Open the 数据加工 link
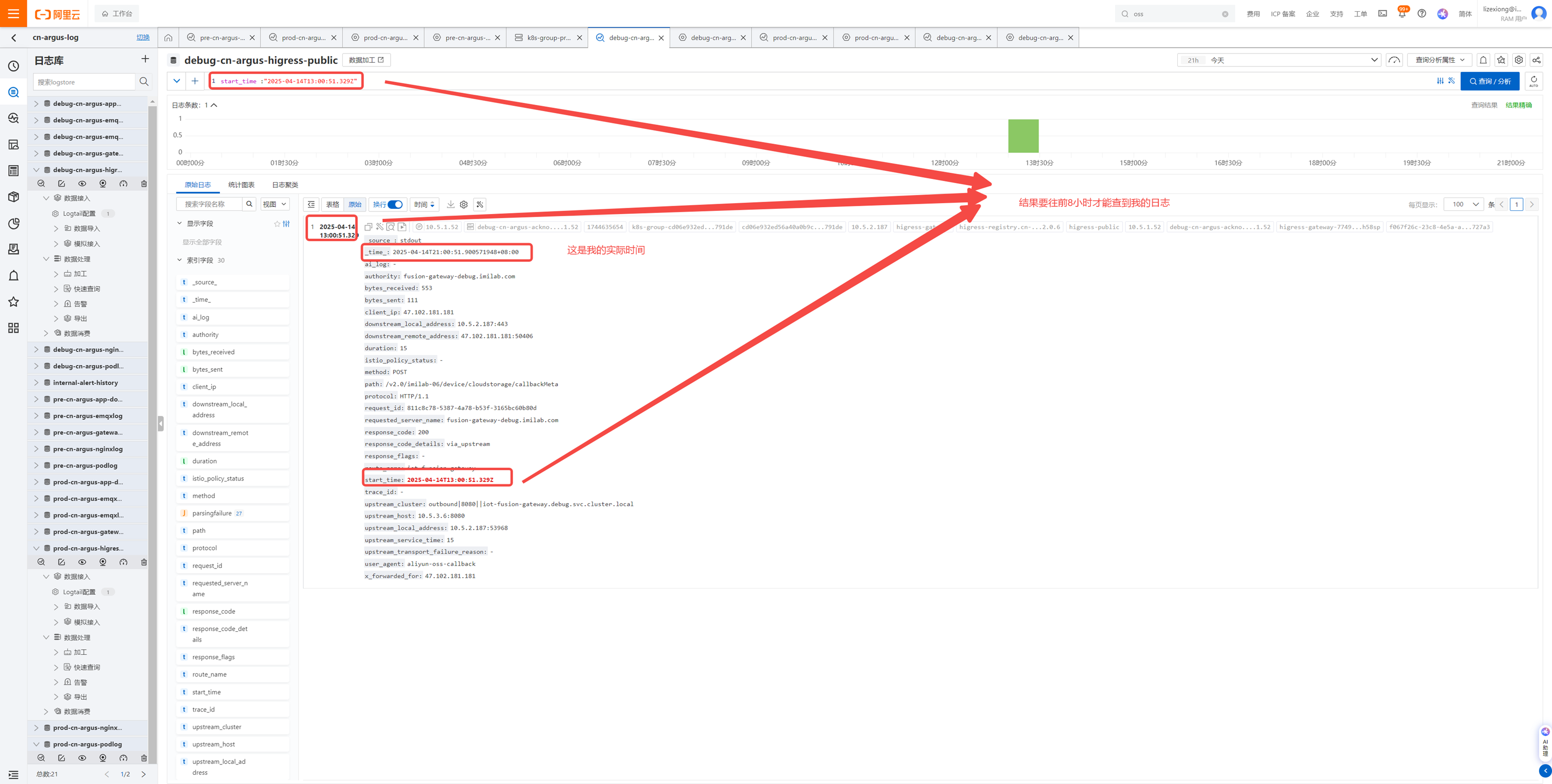 pyautogui.click(x=365, y=60)
